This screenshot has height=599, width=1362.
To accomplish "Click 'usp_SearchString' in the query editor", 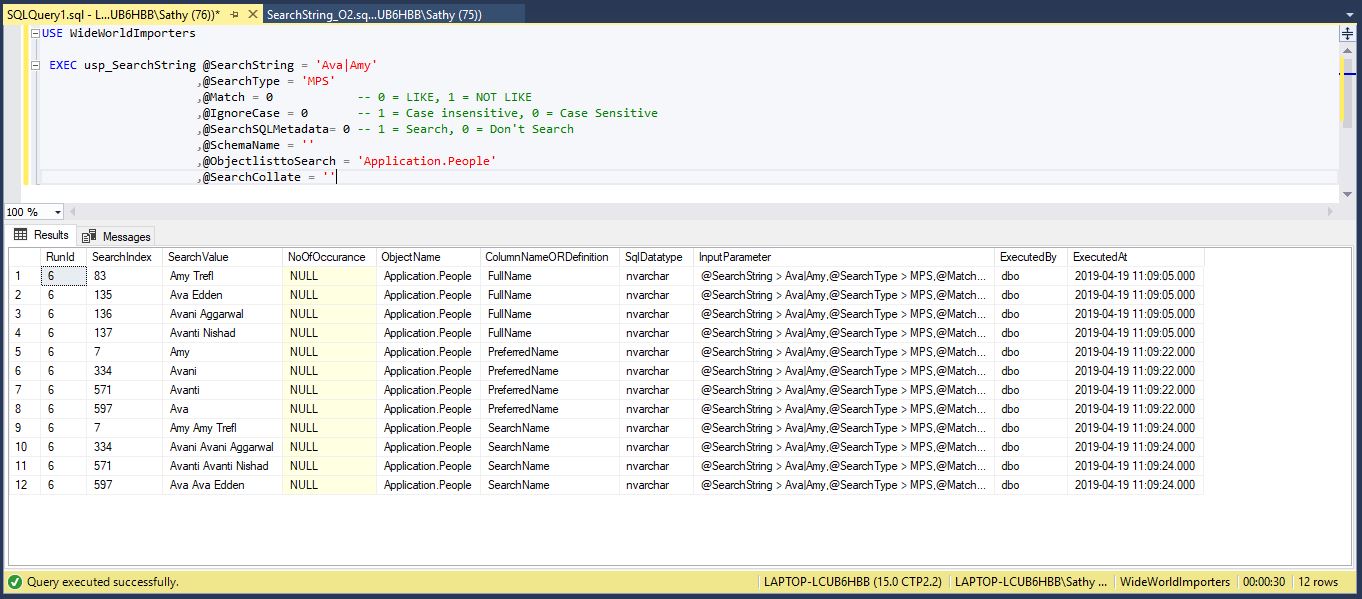I will [140, 65].
